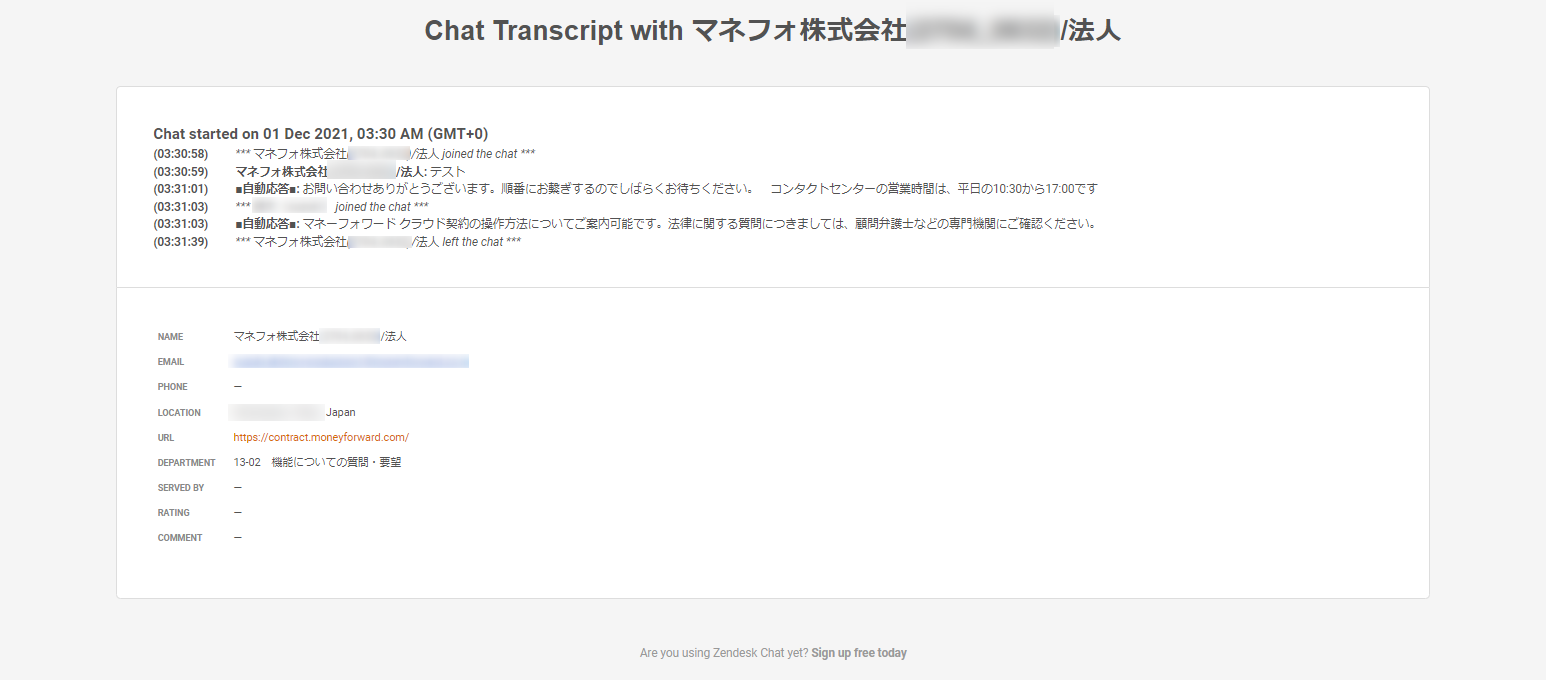Click the (03:31:39) timestamp
Viewport: 1548px width, 680px height.
pos(181,242)
